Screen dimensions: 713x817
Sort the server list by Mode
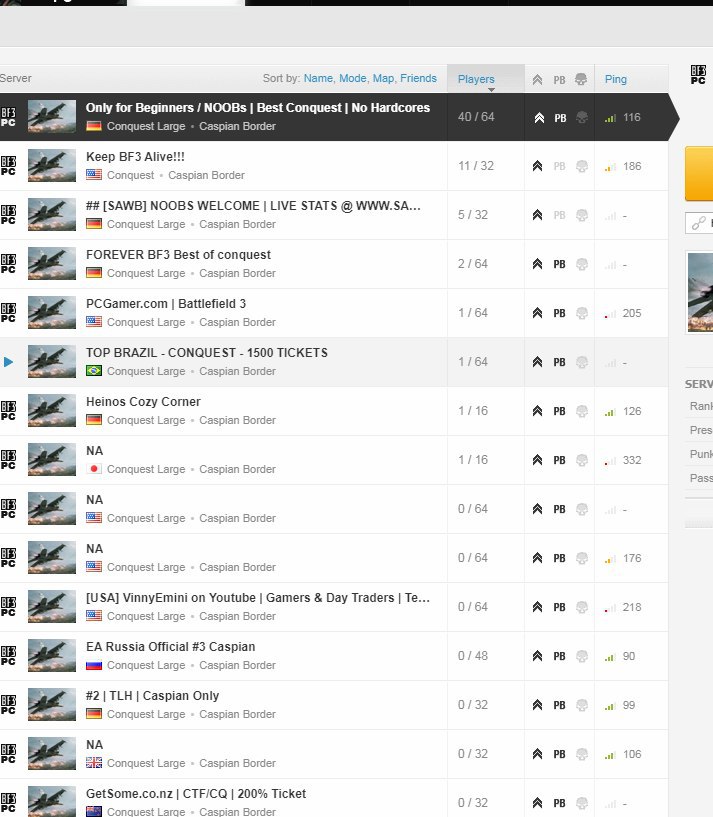point(353,78)
